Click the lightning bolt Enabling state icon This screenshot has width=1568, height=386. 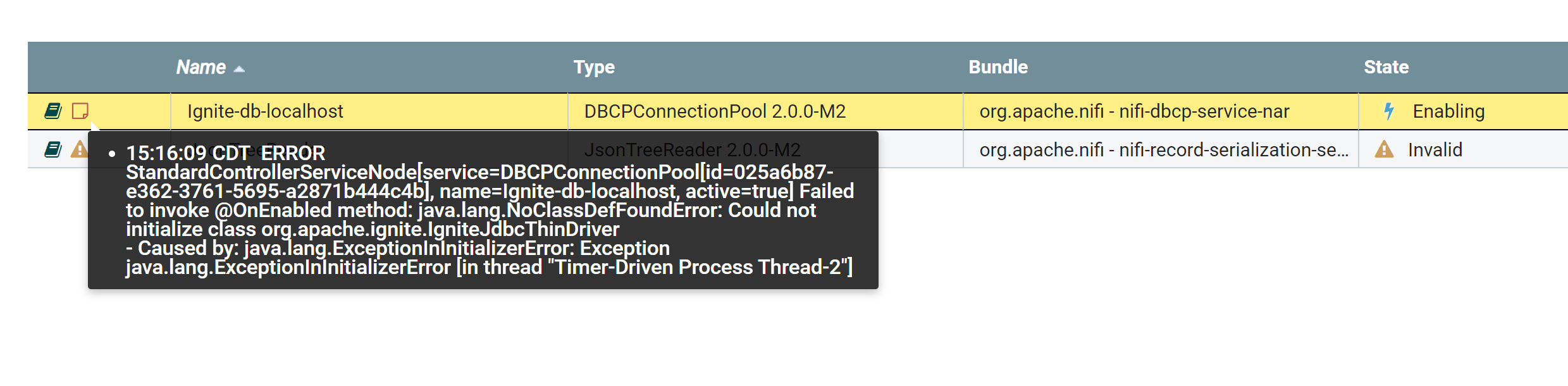[x=1390, y=110]
